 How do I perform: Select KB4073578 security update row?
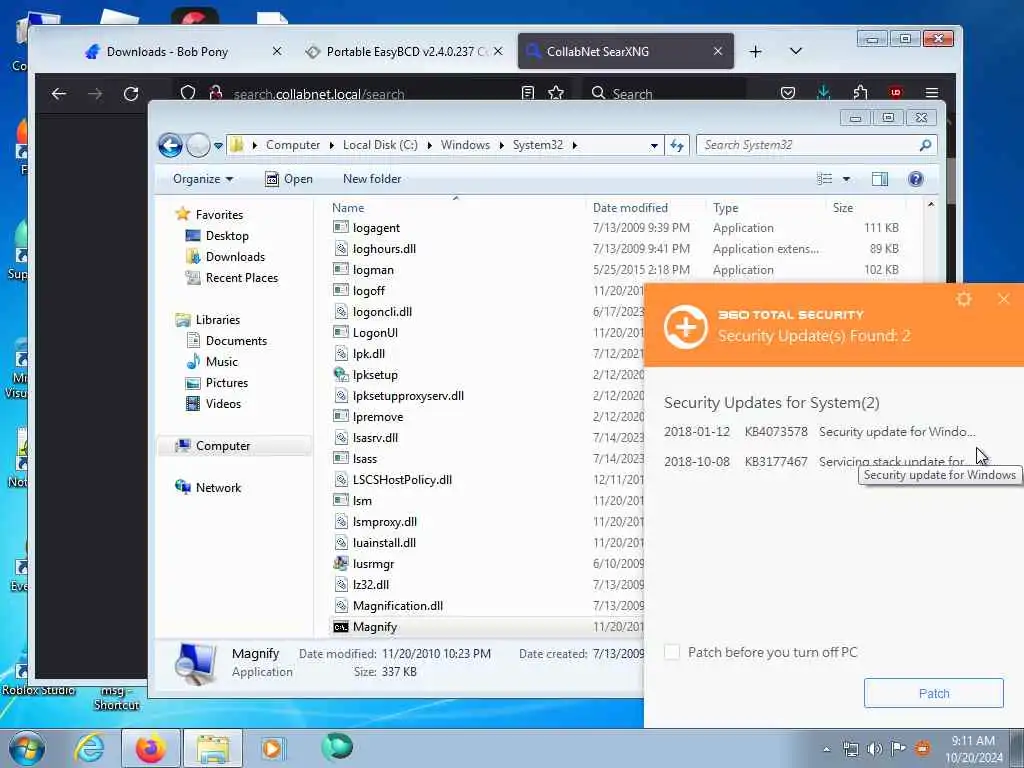point(820,432)
